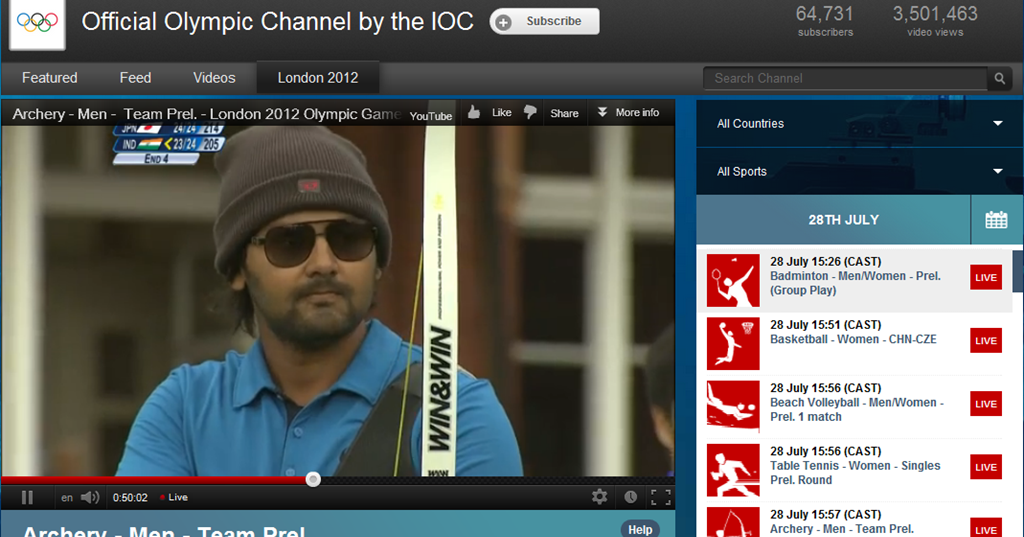
Task: Click LIVE badge for Basketball
Action: click(x=985, y=341)
